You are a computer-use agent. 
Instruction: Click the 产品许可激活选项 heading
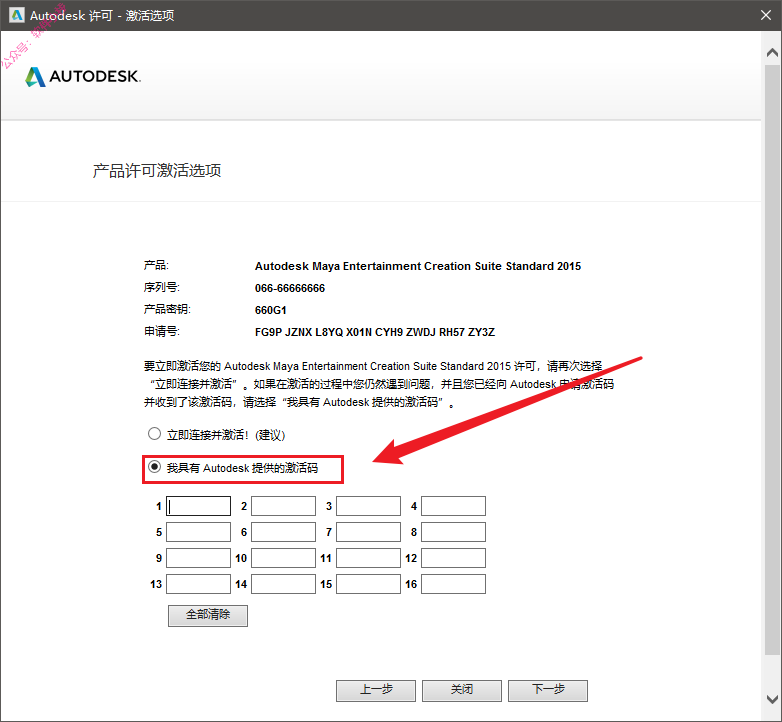point(157,171)
